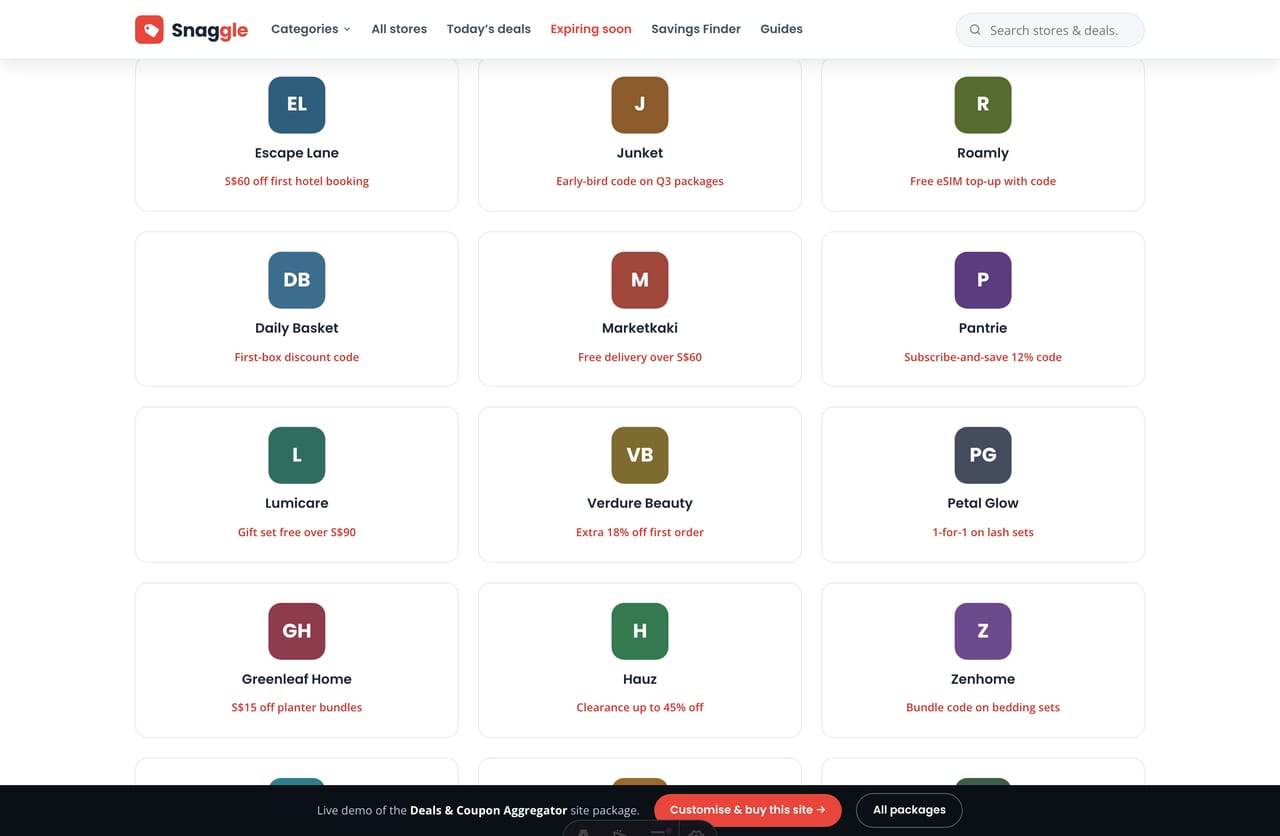Click 'Clearance up to 45% off' text
The image size is (1280, 836).
click(640, 707)
